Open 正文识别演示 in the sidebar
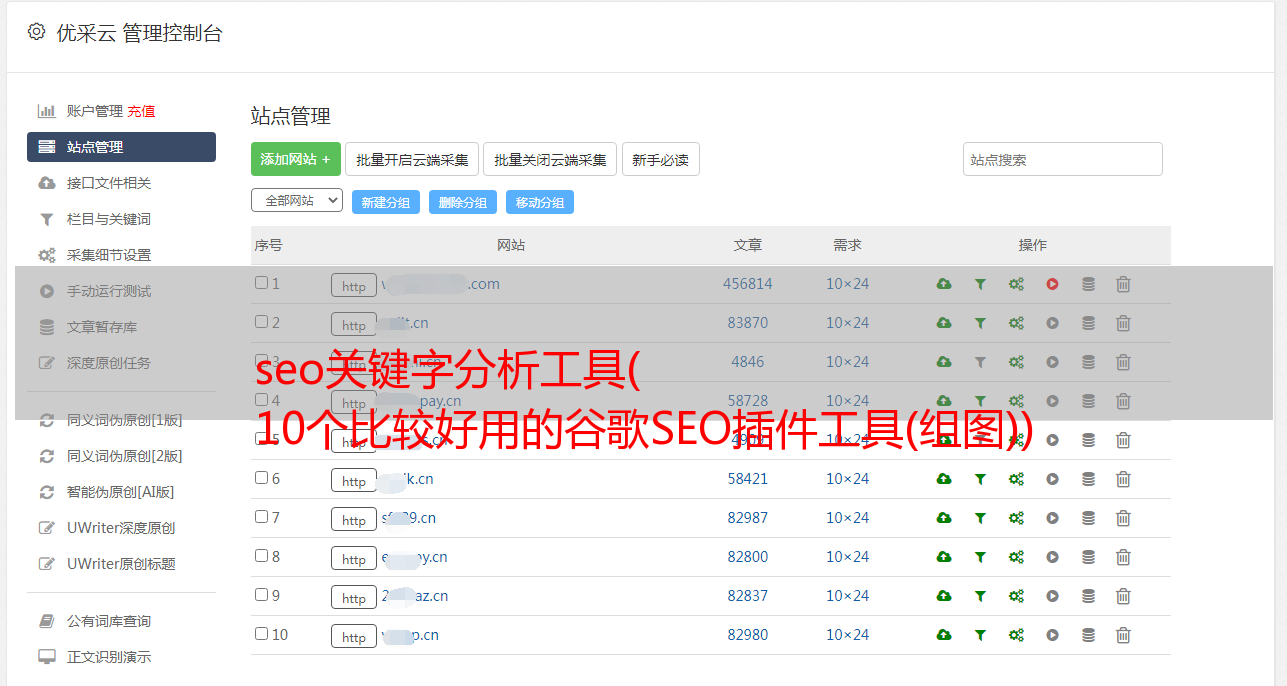1287x686 pixels. tap(109, 657)
